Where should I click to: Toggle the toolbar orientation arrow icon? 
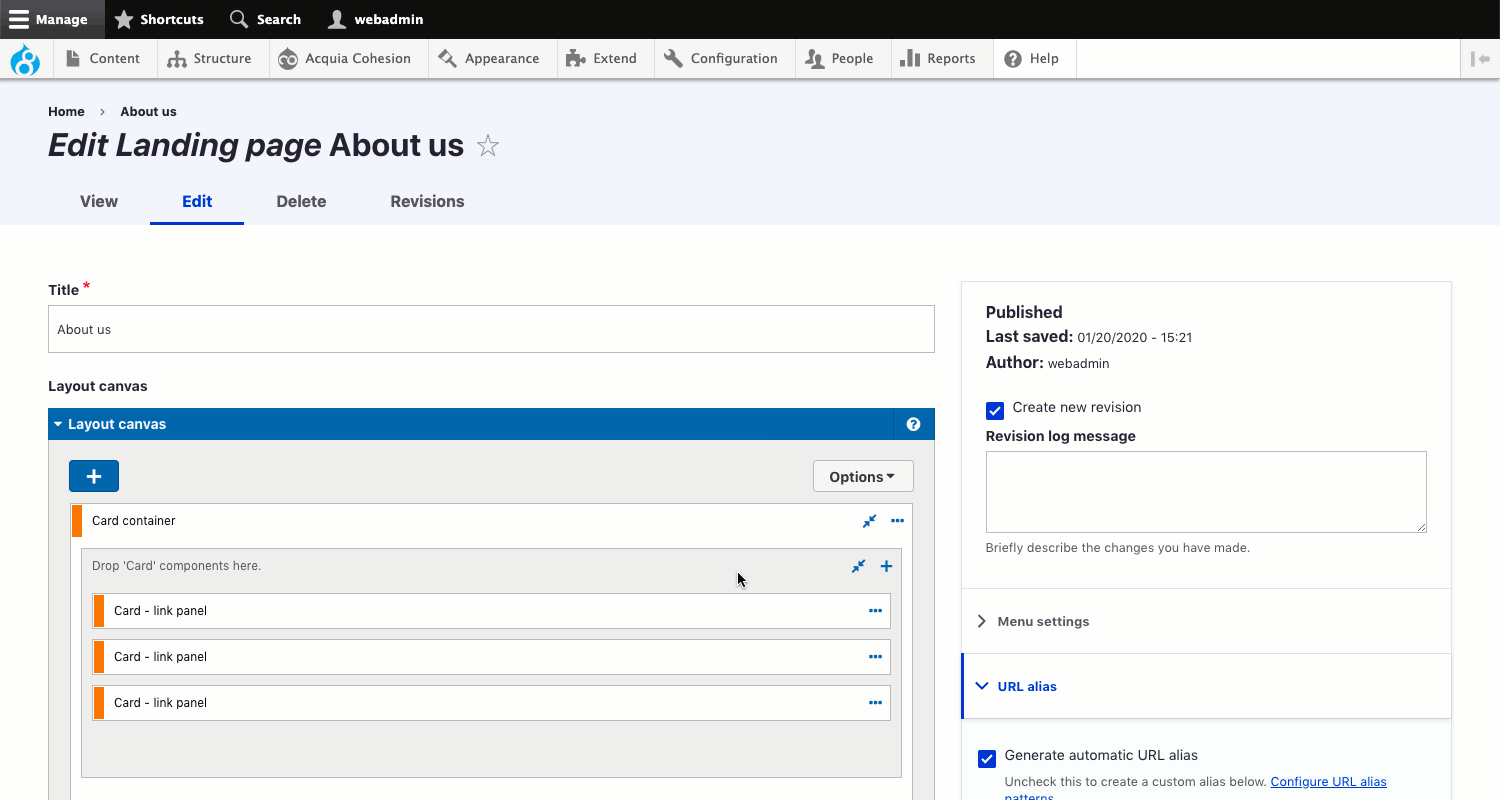(x=1480, y=59)
